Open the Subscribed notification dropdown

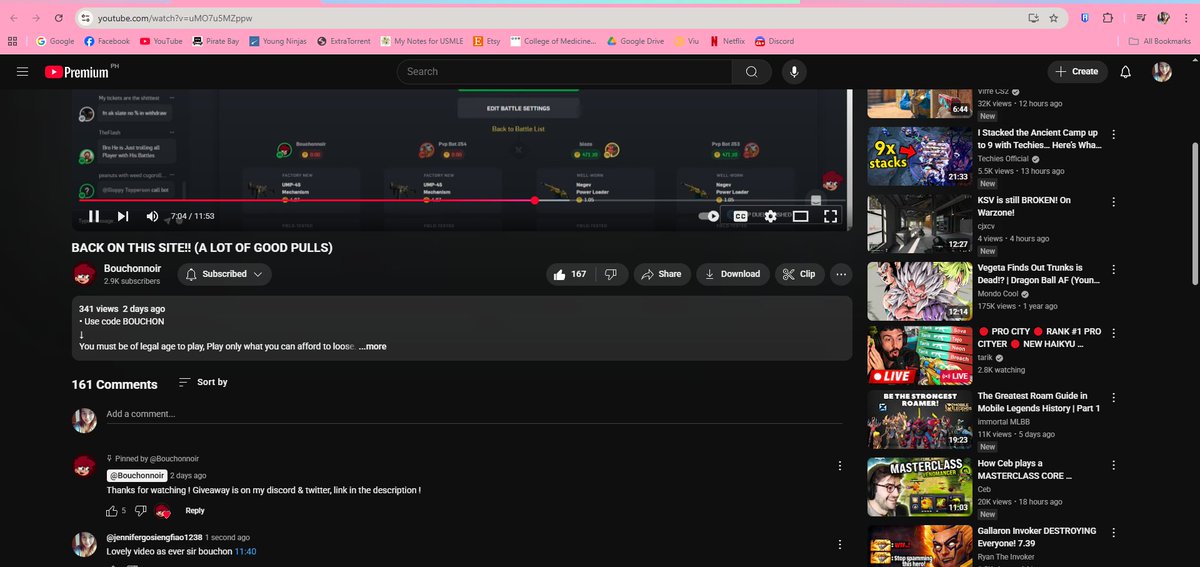[224, 274]
